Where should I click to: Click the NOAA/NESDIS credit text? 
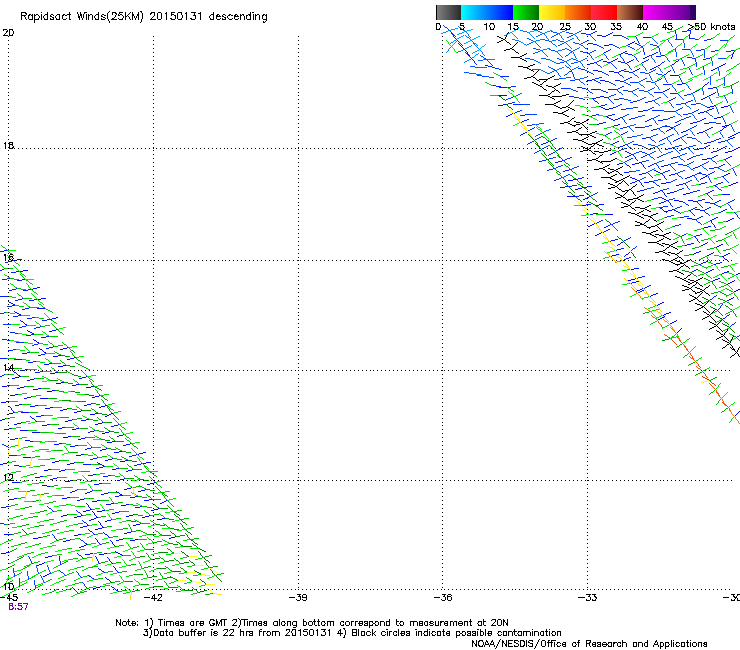point(589,644)
